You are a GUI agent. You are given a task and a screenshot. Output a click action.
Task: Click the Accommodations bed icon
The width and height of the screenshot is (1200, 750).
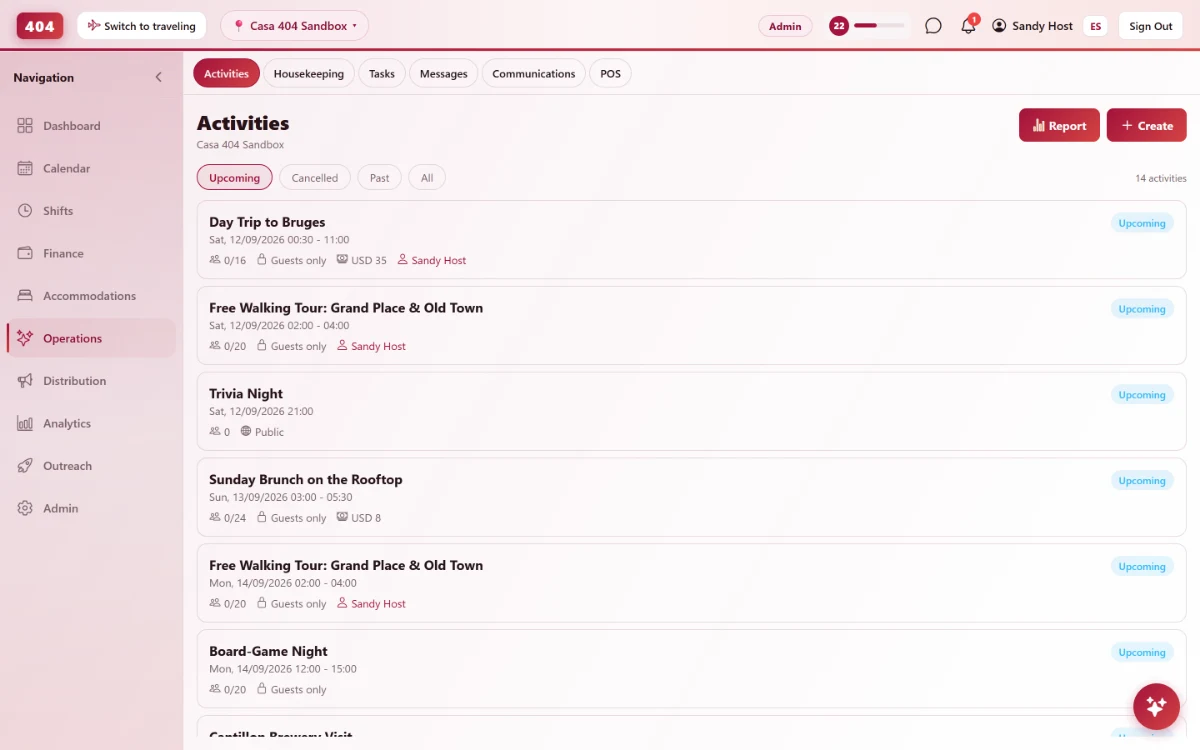(x=25, y=296)
